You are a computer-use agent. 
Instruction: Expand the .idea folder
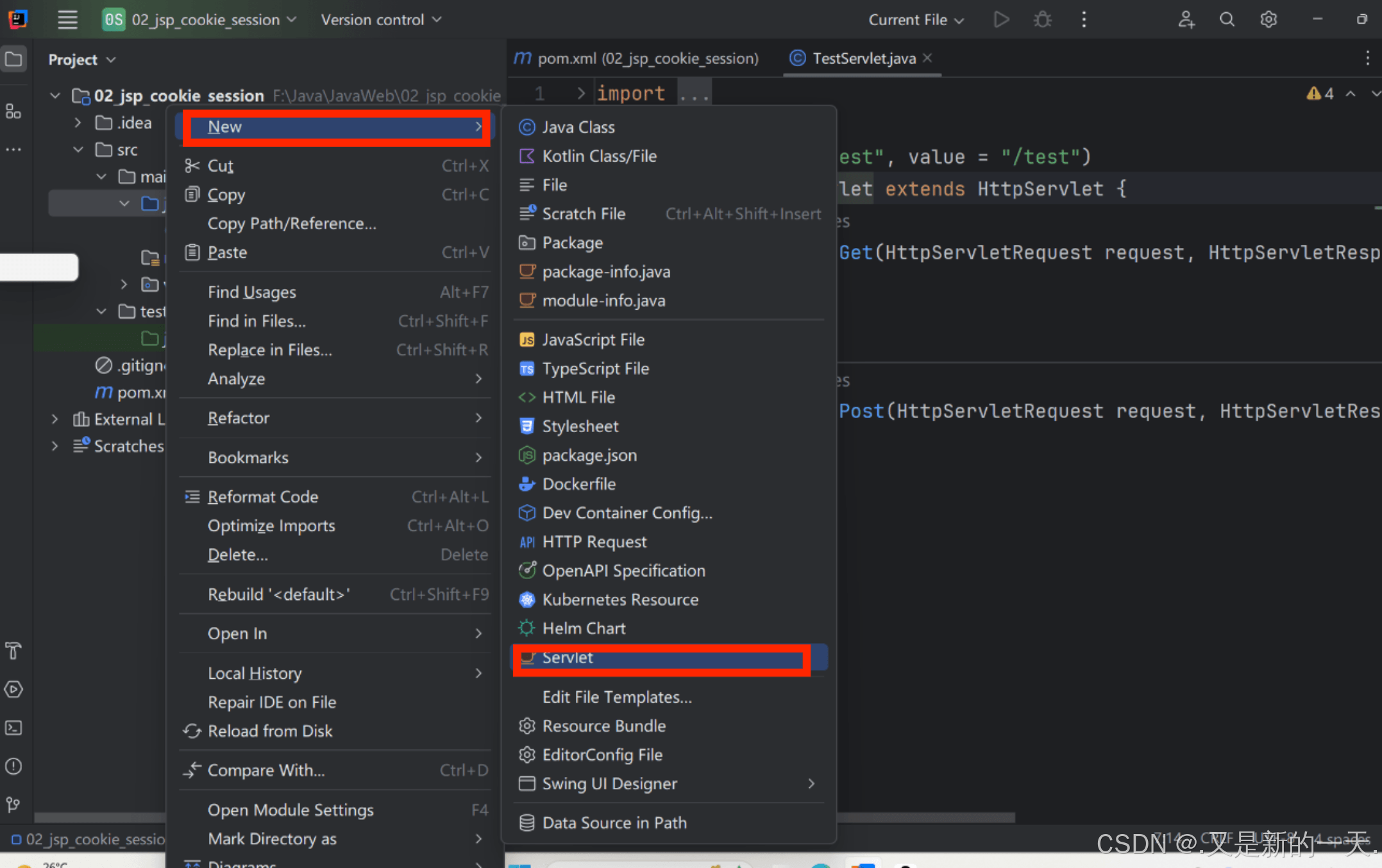[x=78, y=122]
